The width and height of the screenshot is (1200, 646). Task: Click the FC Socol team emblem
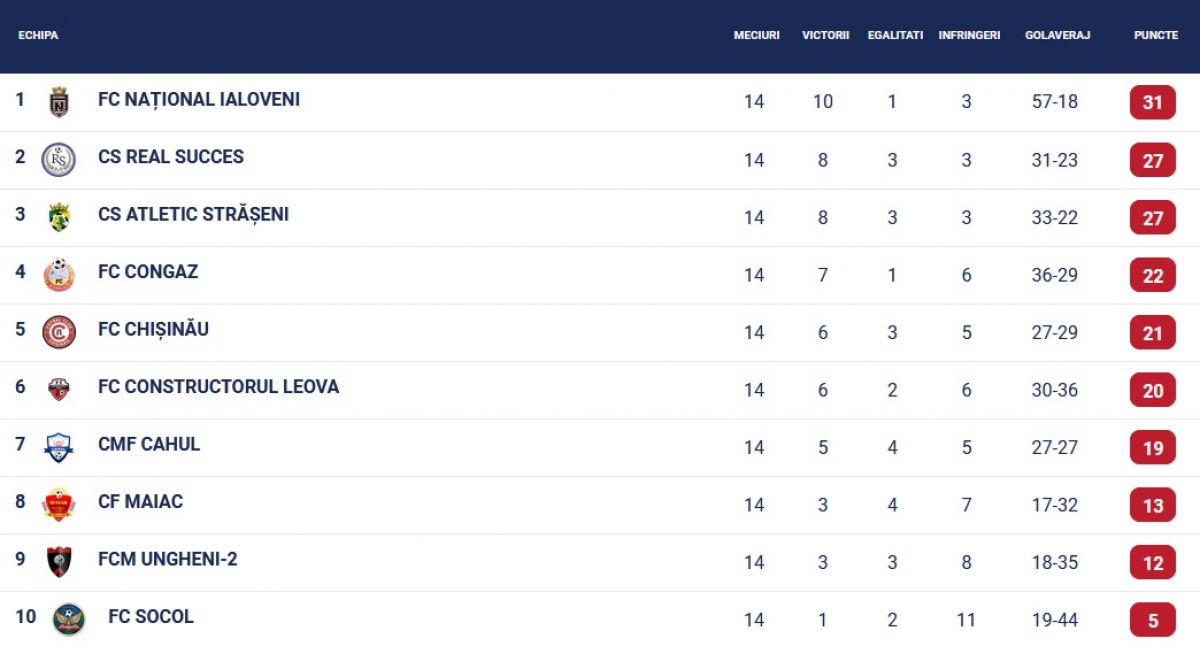[69, 619]
